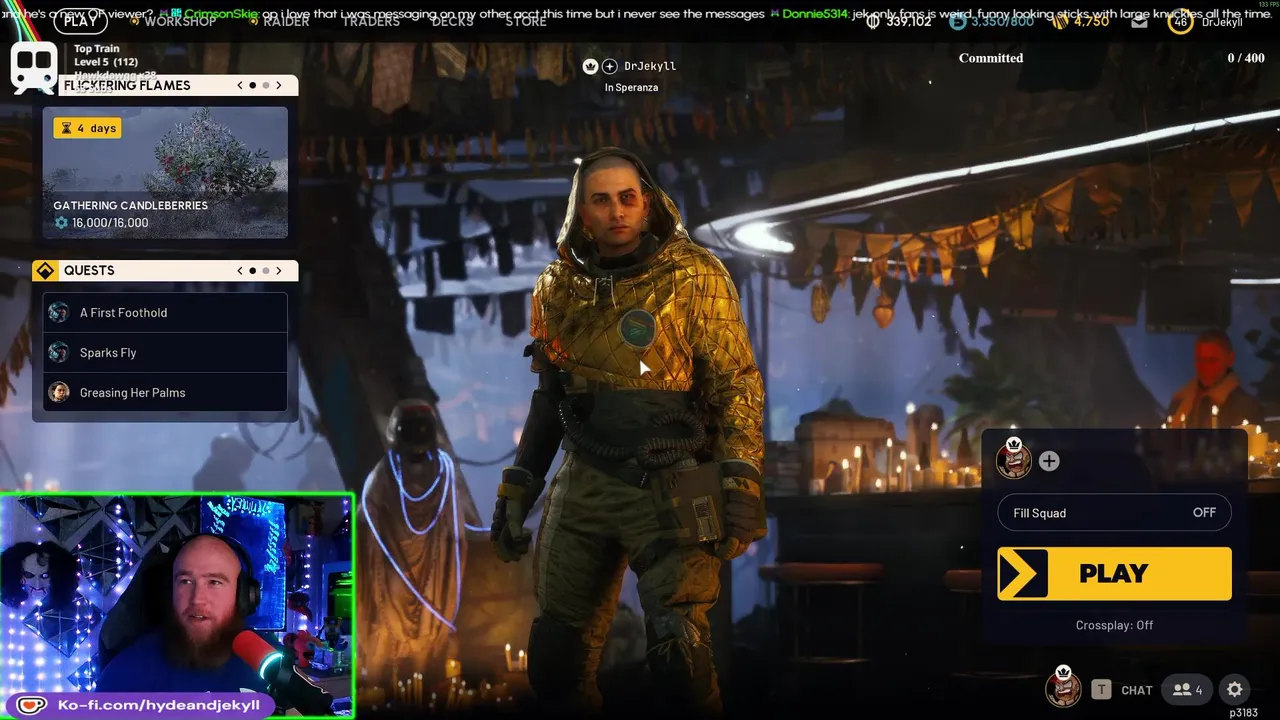Go to next Quests page arrow
The height and width of the screenshot is (720, 1280).
click(279, 271)
